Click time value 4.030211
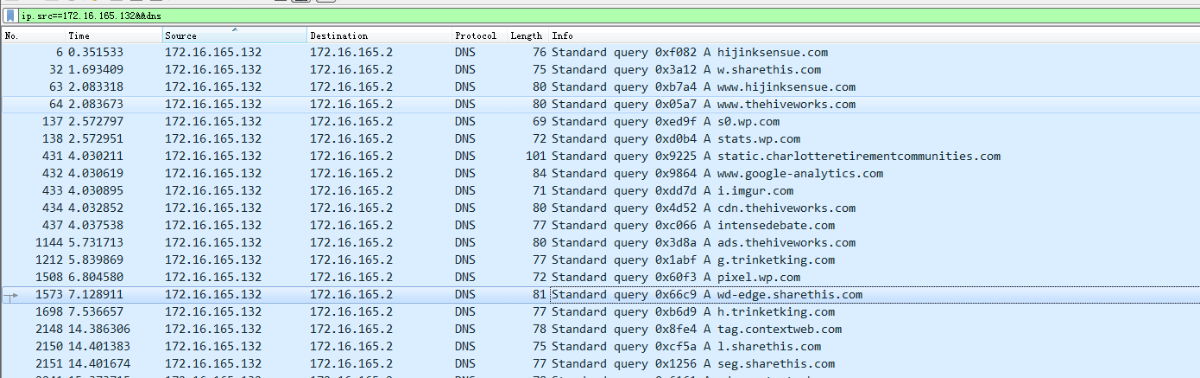This screenshot has width=1200, height=378. [96, 156]
